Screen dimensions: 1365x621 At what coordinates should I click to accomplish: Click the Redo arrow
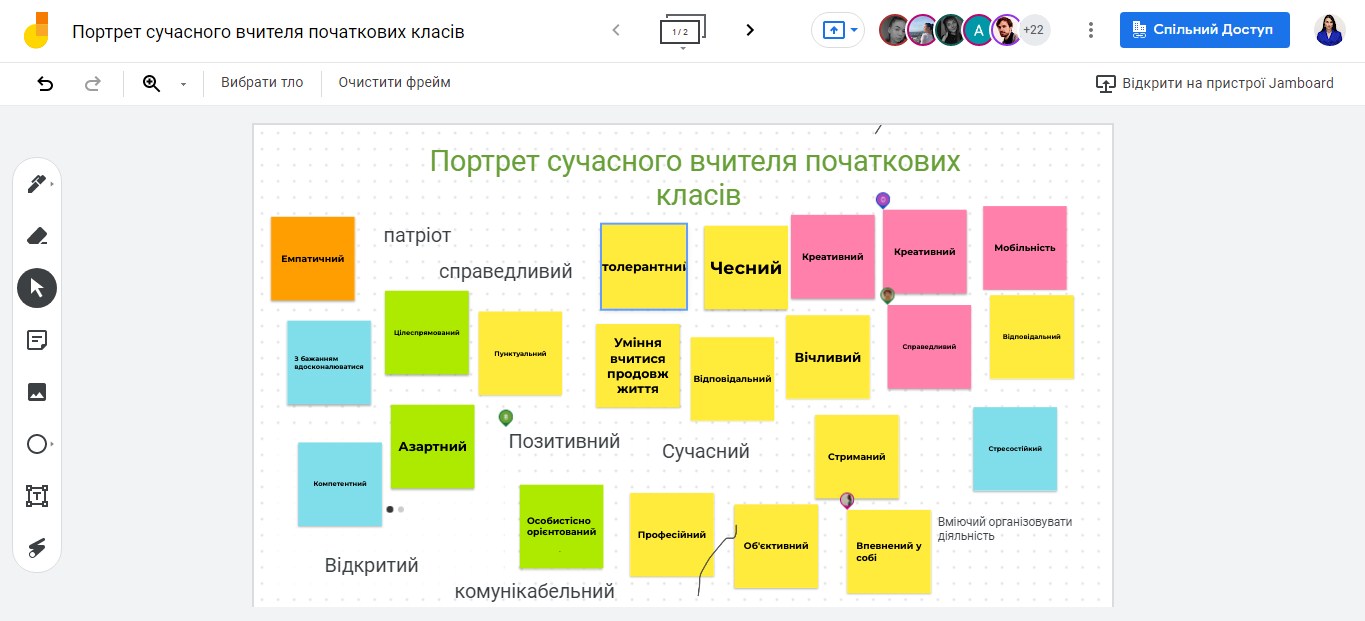pos(93,83)
